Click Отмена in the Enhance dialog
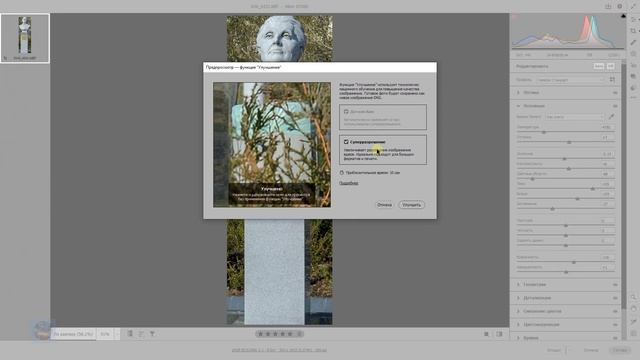The height and width of the screenshot is (360, 640). 384,205
